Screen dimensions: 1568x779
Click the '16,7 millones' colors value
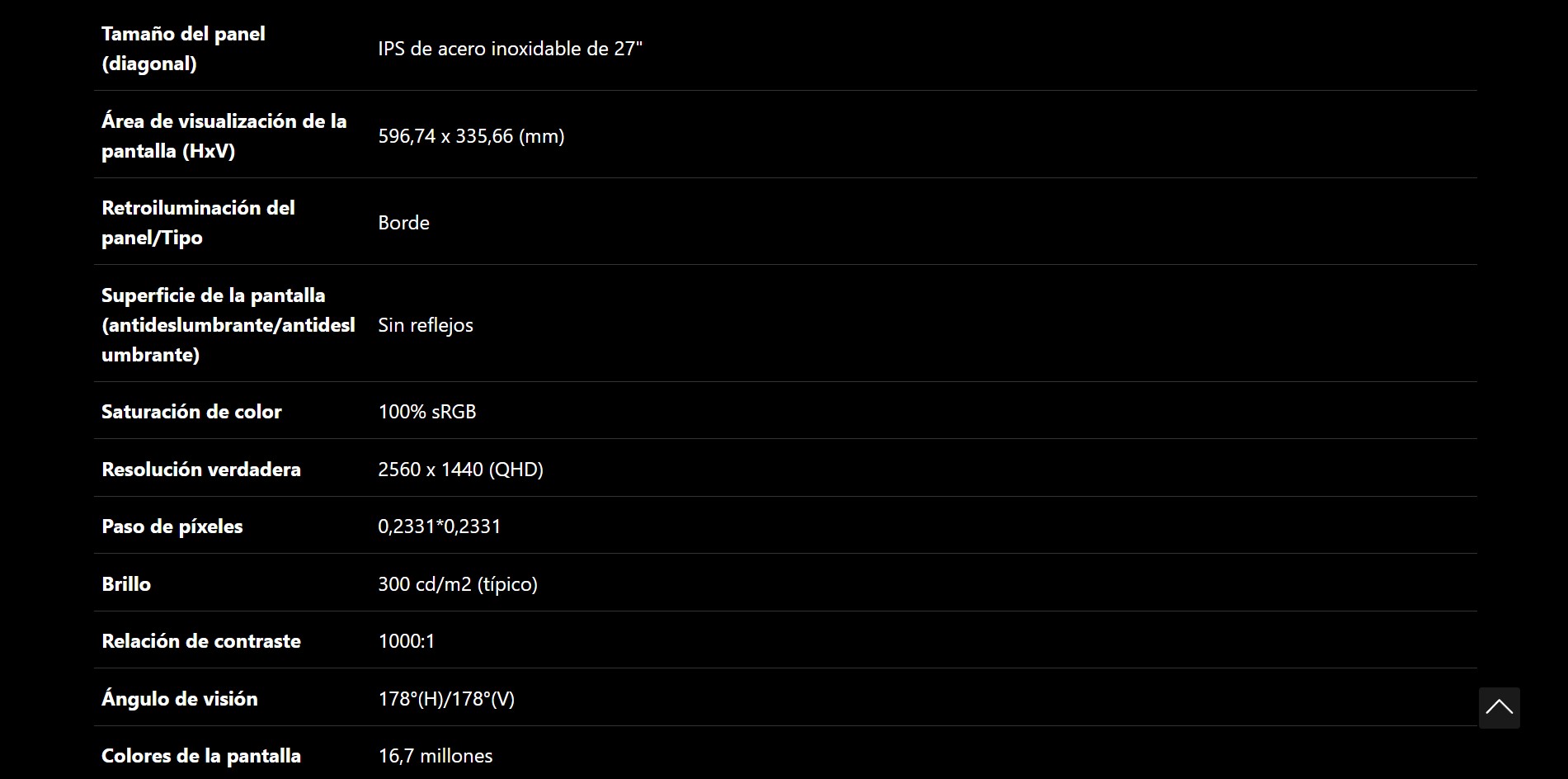[436, 756]
